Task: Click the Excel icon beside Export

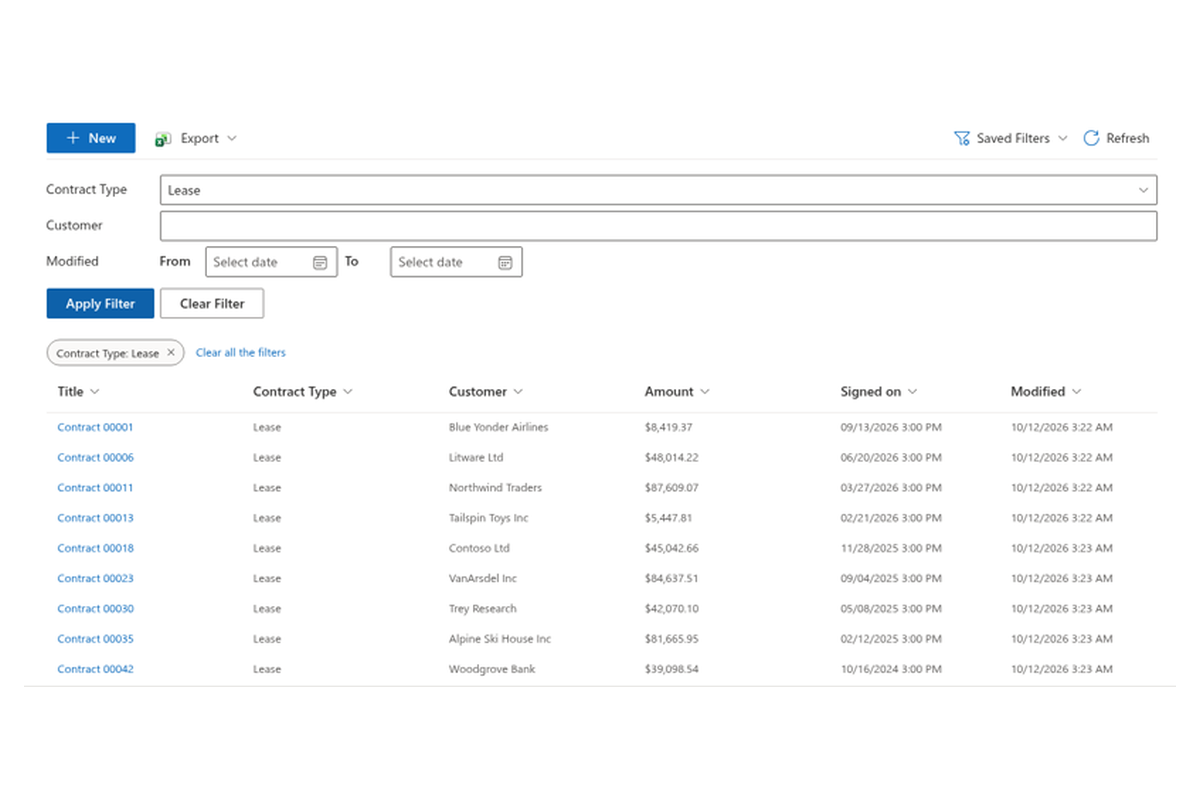Action: point(163,139)
